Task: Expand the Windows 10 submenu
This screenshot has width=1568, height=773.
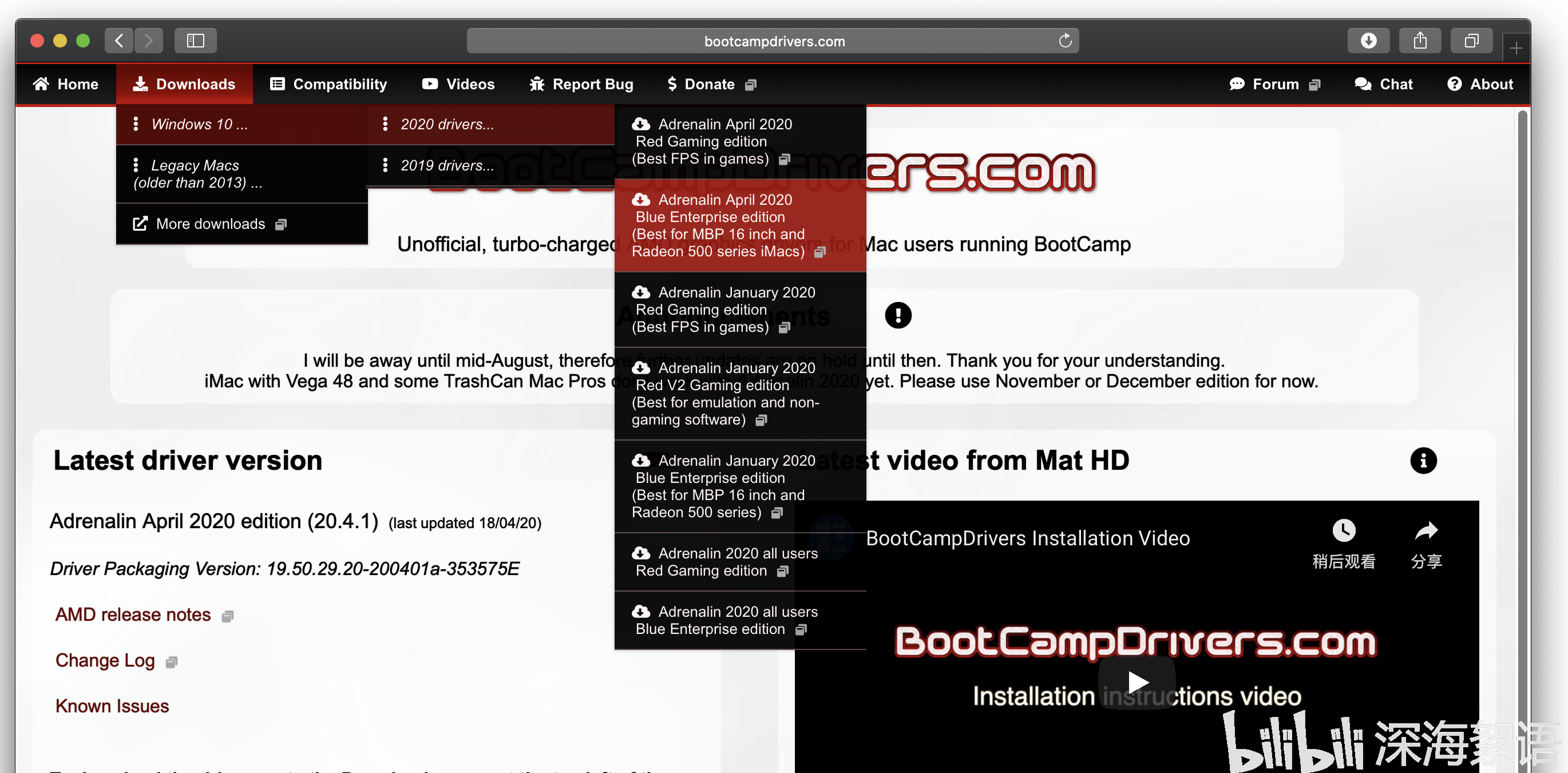Action: click(241, 124)
